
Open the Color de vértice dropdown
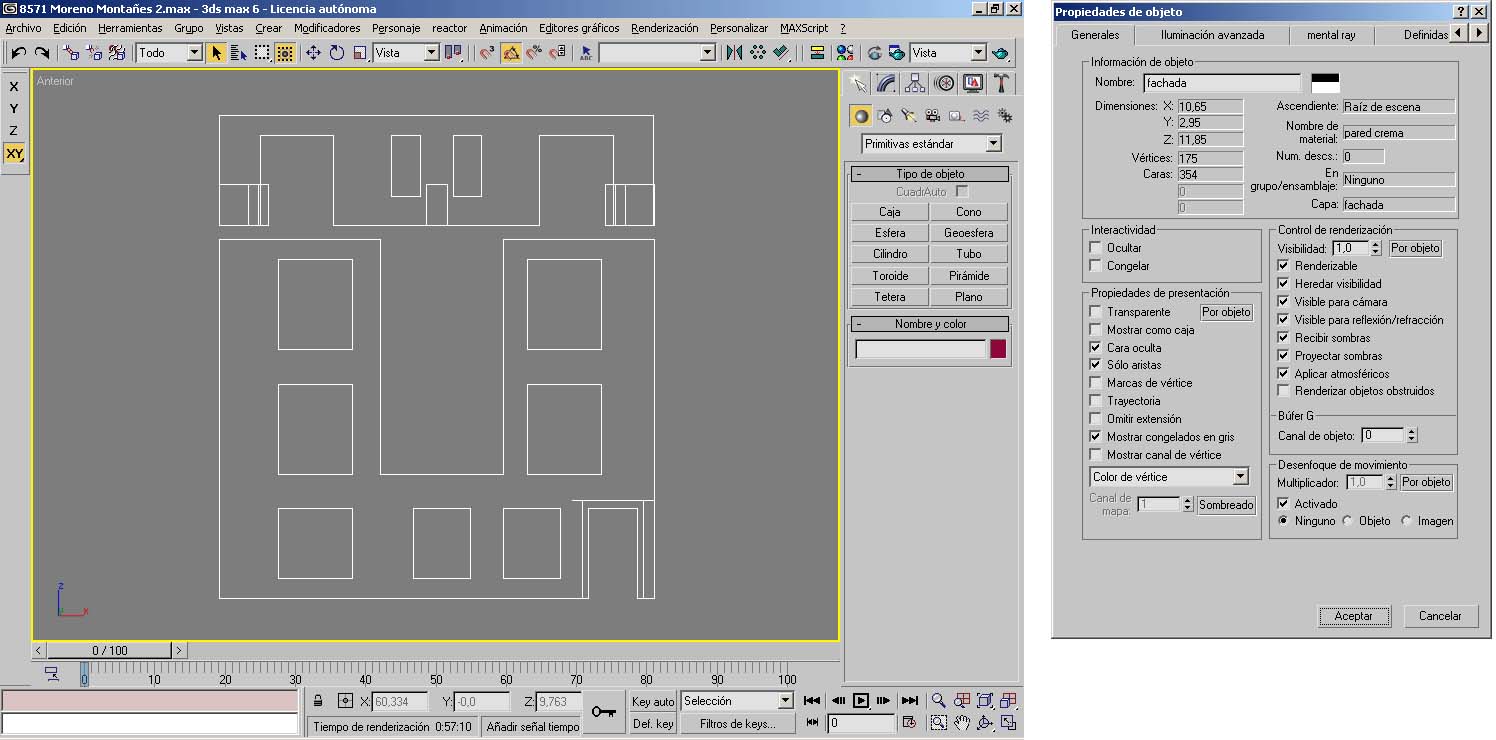click(1169, 477)
